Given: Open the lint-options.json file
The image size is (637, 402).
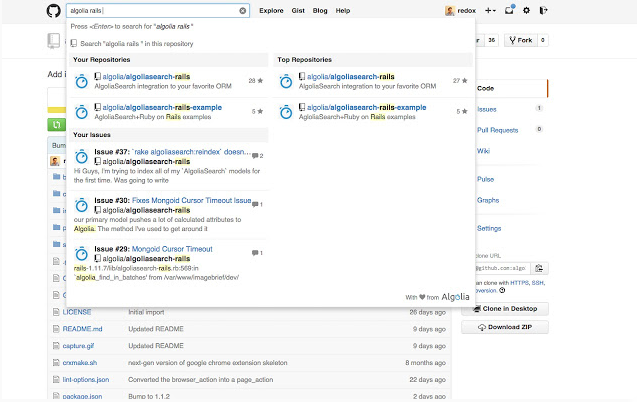Looking at the screenshot, I should point(86,380).
